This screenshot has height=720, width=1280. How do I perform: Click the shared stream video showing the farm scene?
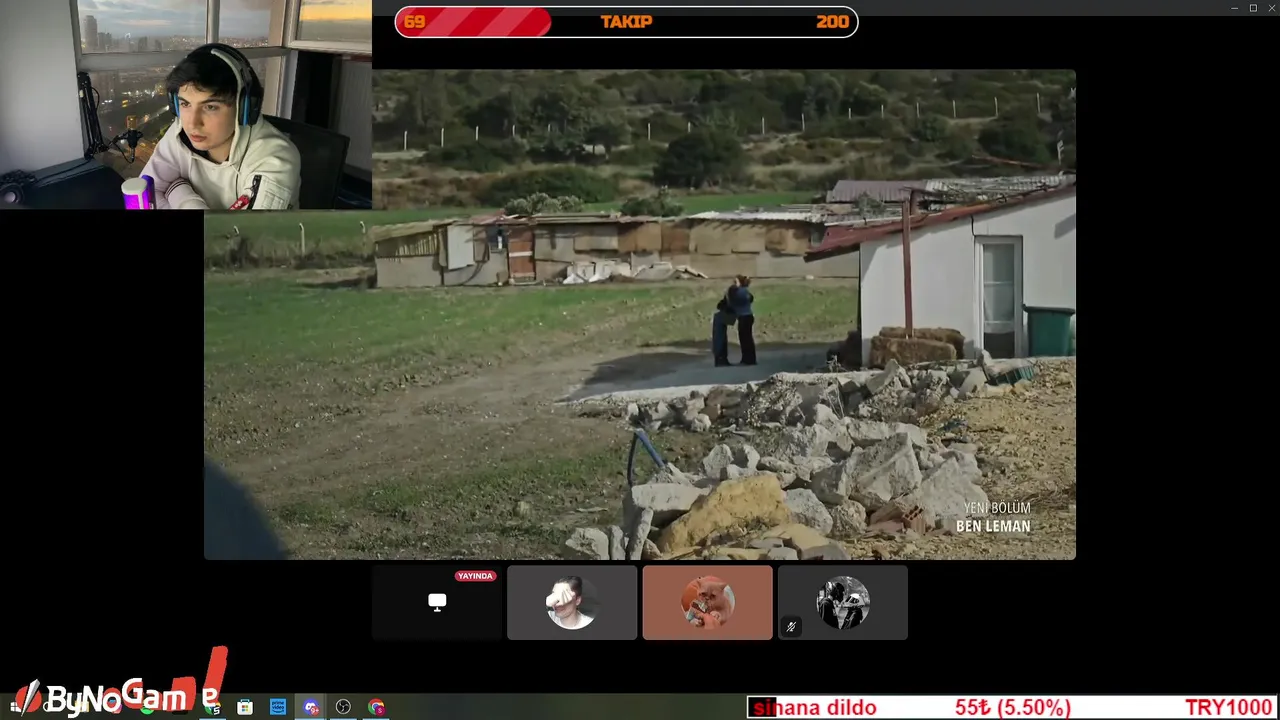[x=640, y=314]
